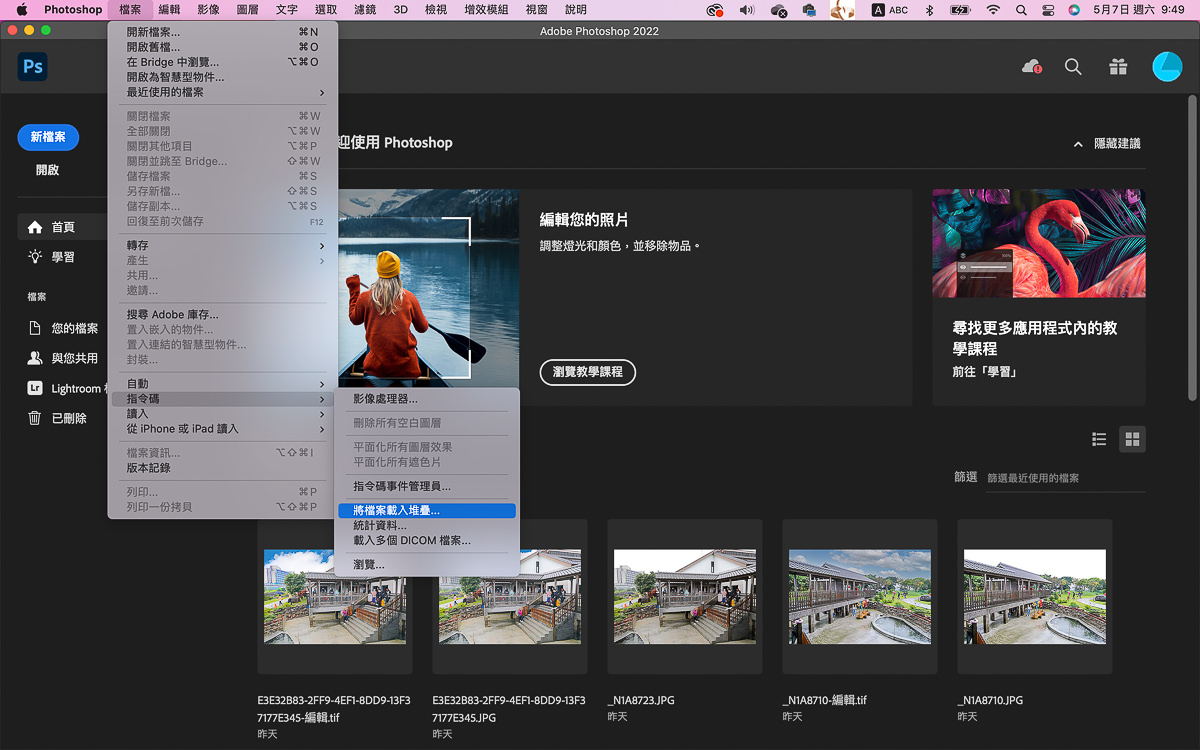Expand the 讀入 submenu
This screenshot has width=1200, height=750.
222,414
